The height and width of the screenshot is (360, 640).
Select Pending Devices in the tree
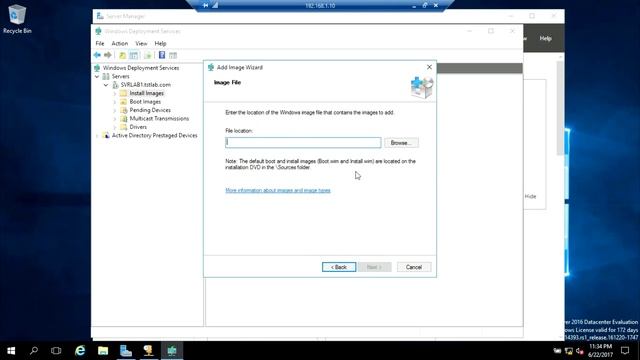click(x=150, y=110)
